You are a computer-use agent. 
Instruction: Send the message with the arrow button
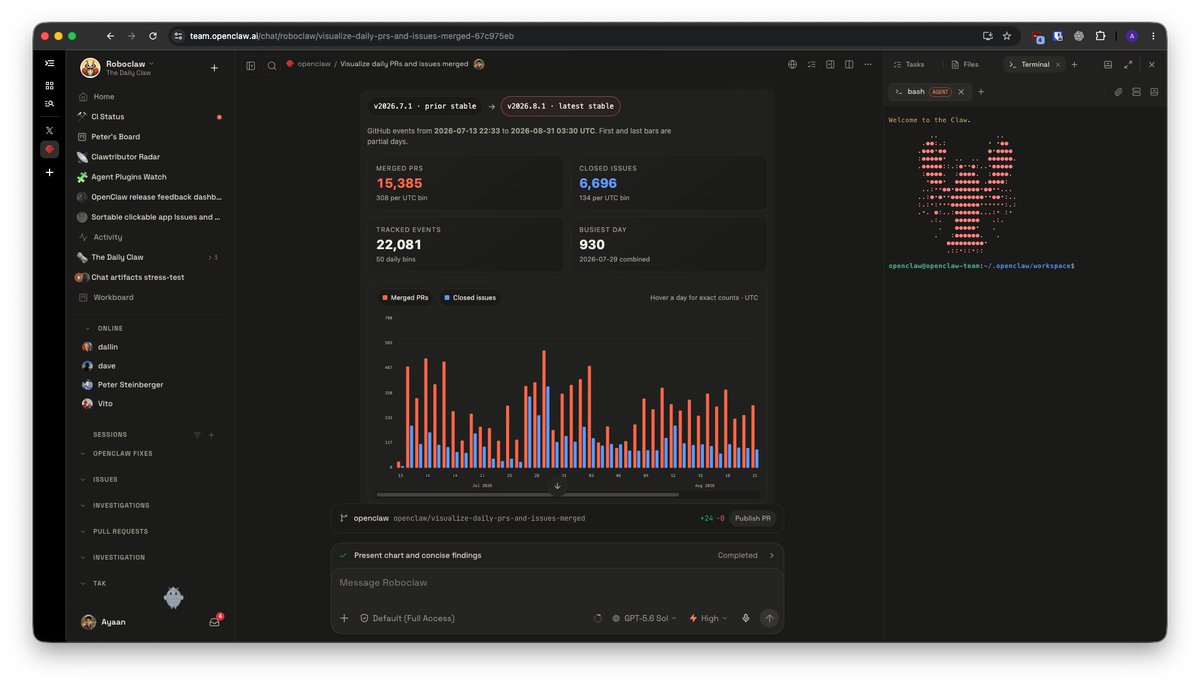[x=769, y=618]
